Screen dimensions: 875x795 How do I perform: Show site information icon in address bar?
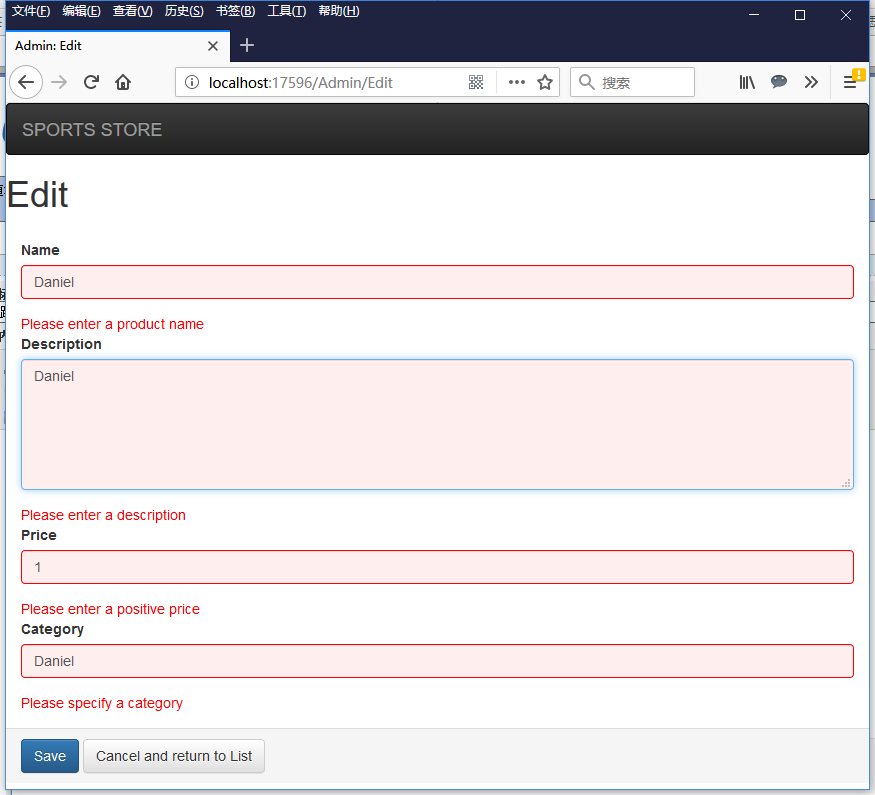pos(191,83)
